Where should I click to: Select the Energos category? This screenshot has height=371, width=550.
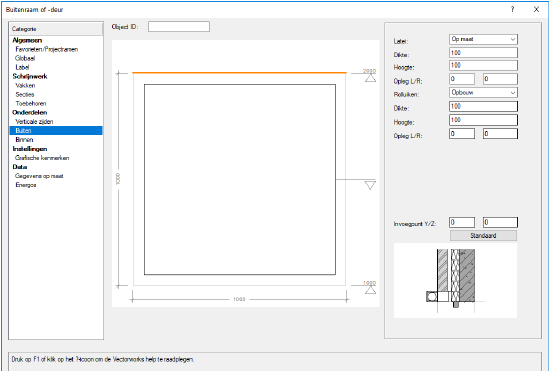[26, 185]
